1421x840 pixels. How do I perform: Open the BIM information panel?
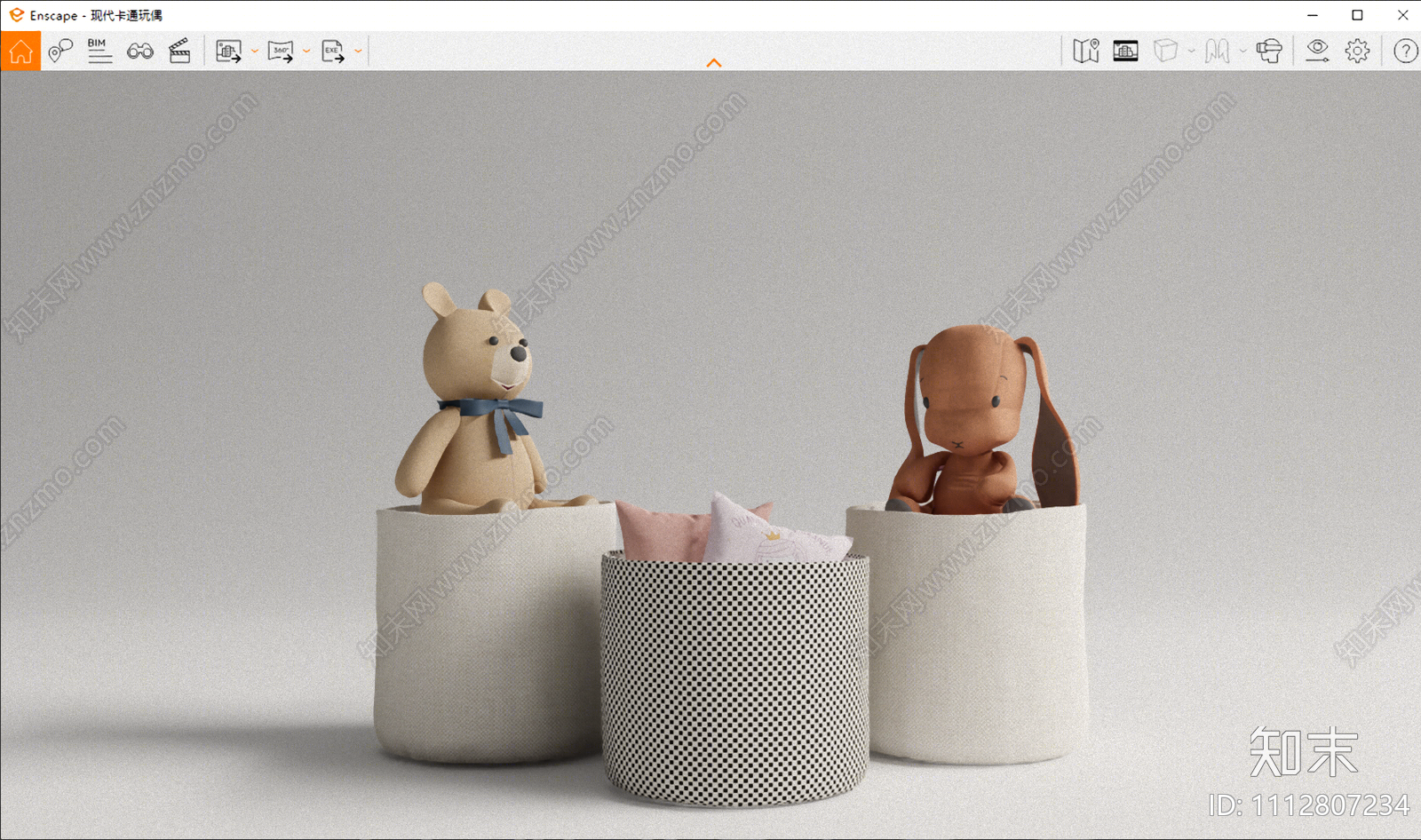pos(99,52)
